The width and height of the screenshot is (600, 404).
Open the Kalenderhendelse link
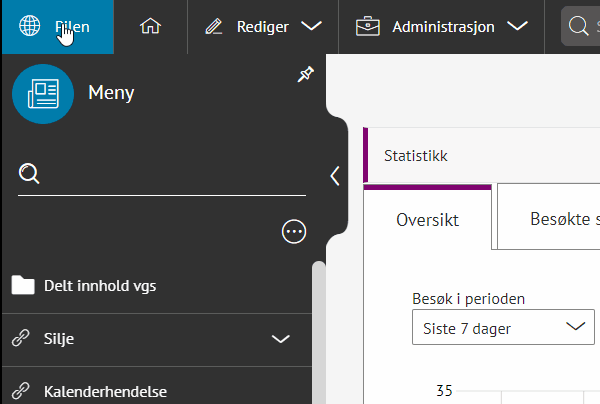point(105,391)
